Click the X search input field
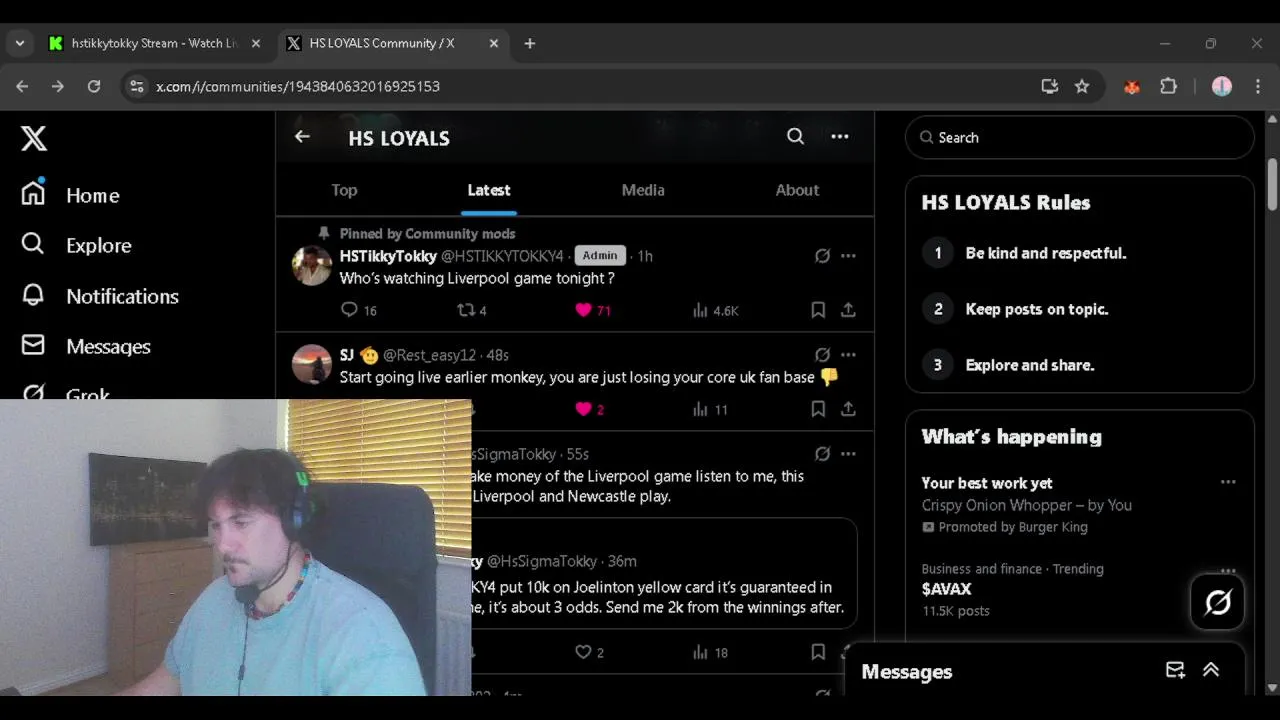This screenshot has height=720, width=1280. pos(1080,137)
